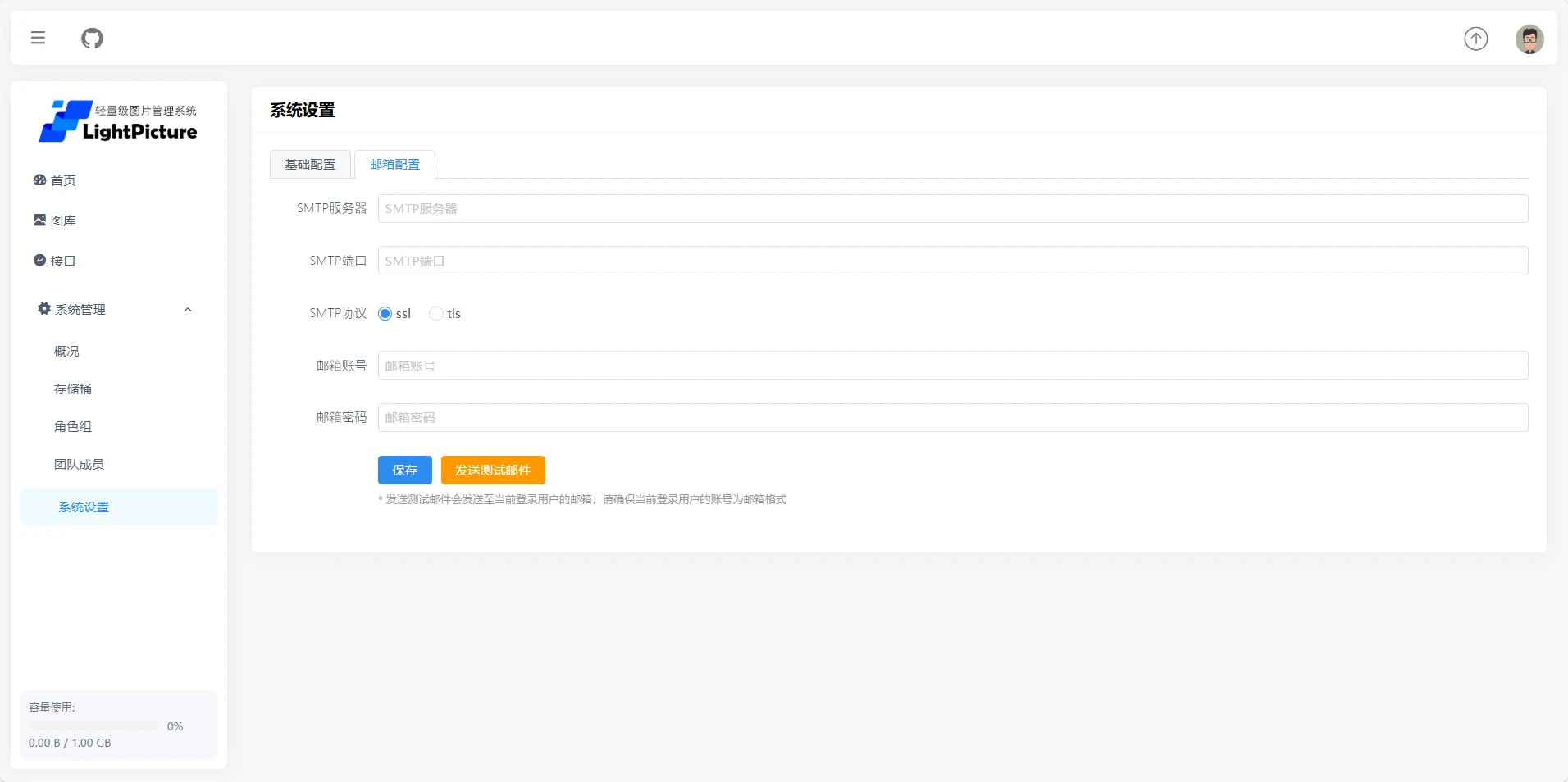Collapse the 系统管理 sidebar section

pyautogui.click(x=187, y=310)
